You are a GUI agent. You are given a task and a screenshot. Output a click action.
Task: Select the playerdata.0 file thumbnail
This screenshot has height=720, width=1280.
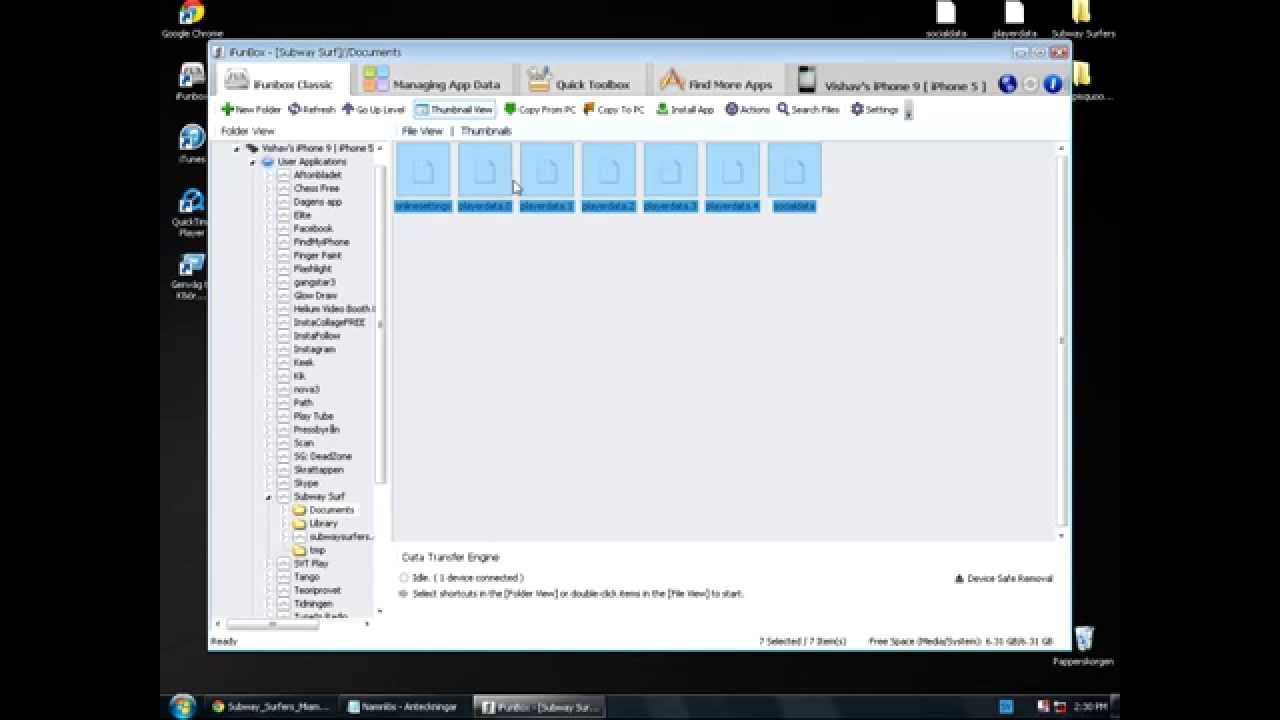click(x=485, y=178)
